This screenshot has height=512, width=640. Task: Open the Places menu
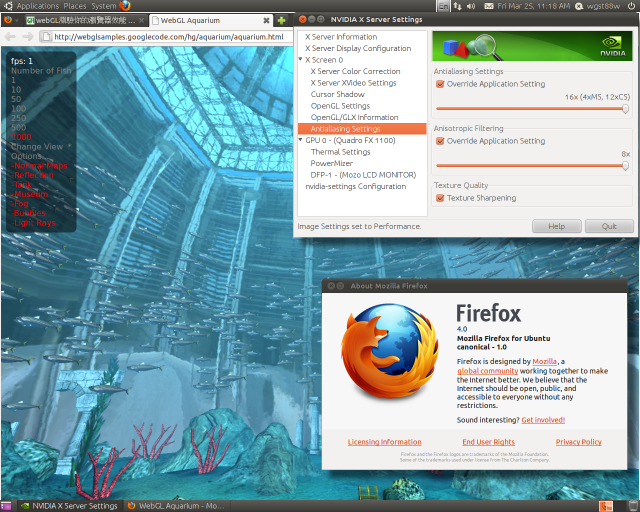75,6
